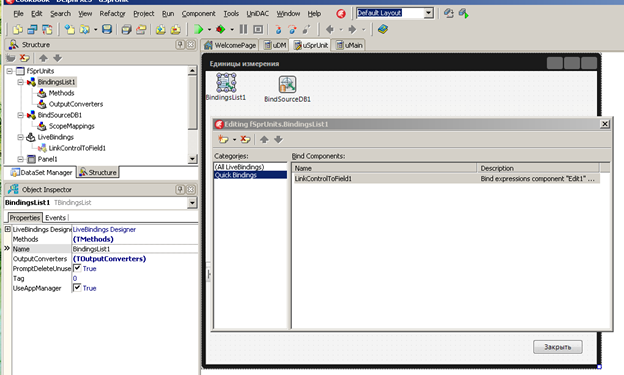Click the New Binding icon in the editing dialog
This screenshot has height=375, width=624.
pos(223,139)
